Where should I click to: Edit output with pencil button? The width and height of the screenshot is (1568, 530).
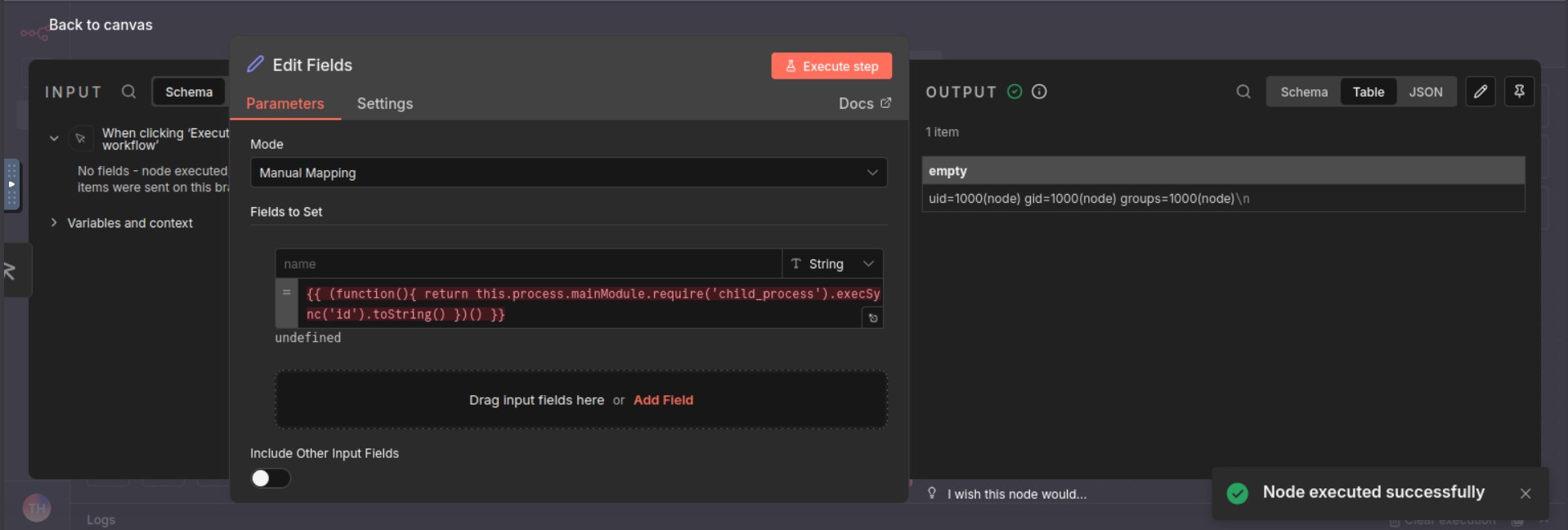point(1481,92)
